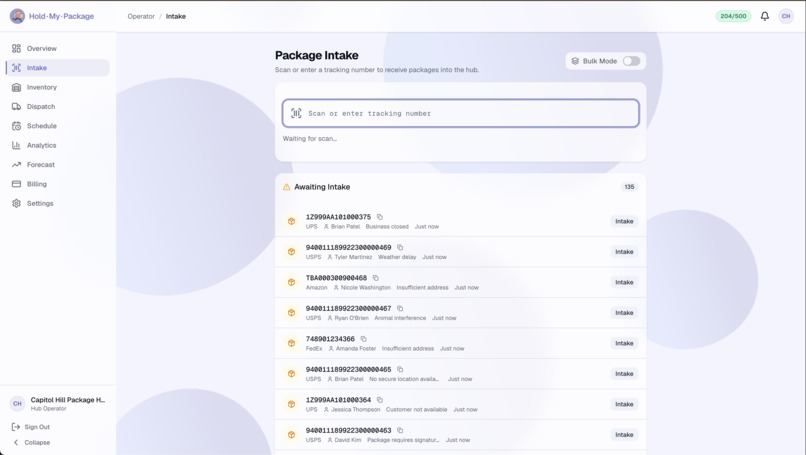Image resolution: width=806 pixels, height=455 pixels.
Task: Click 'Weather delay' reason text
Action: 397,257
